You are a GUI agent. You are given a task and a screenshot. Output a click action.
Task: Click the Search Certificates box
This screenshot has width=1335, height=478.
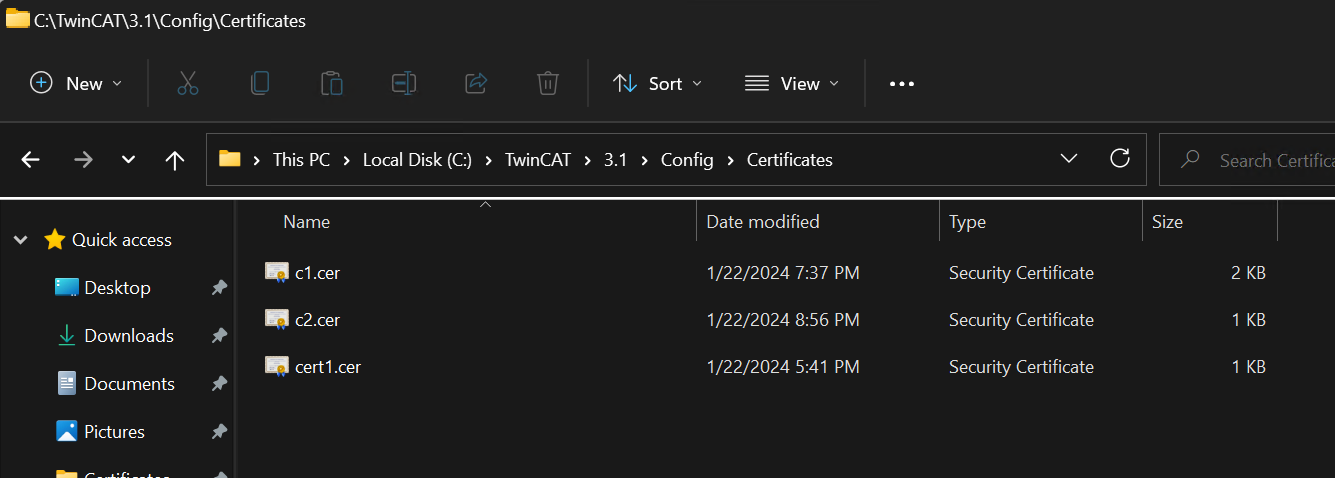[x=1247, y=160]
